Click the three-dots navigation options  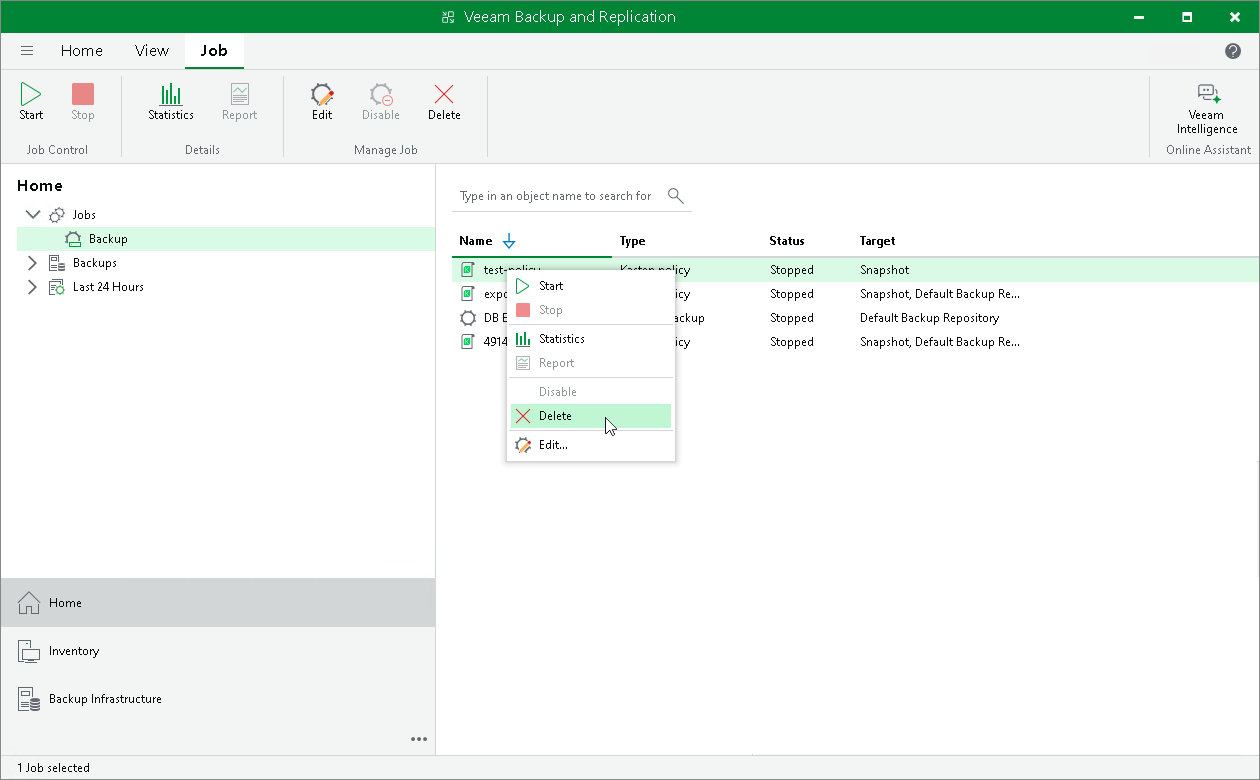click(x=419, y=739)
